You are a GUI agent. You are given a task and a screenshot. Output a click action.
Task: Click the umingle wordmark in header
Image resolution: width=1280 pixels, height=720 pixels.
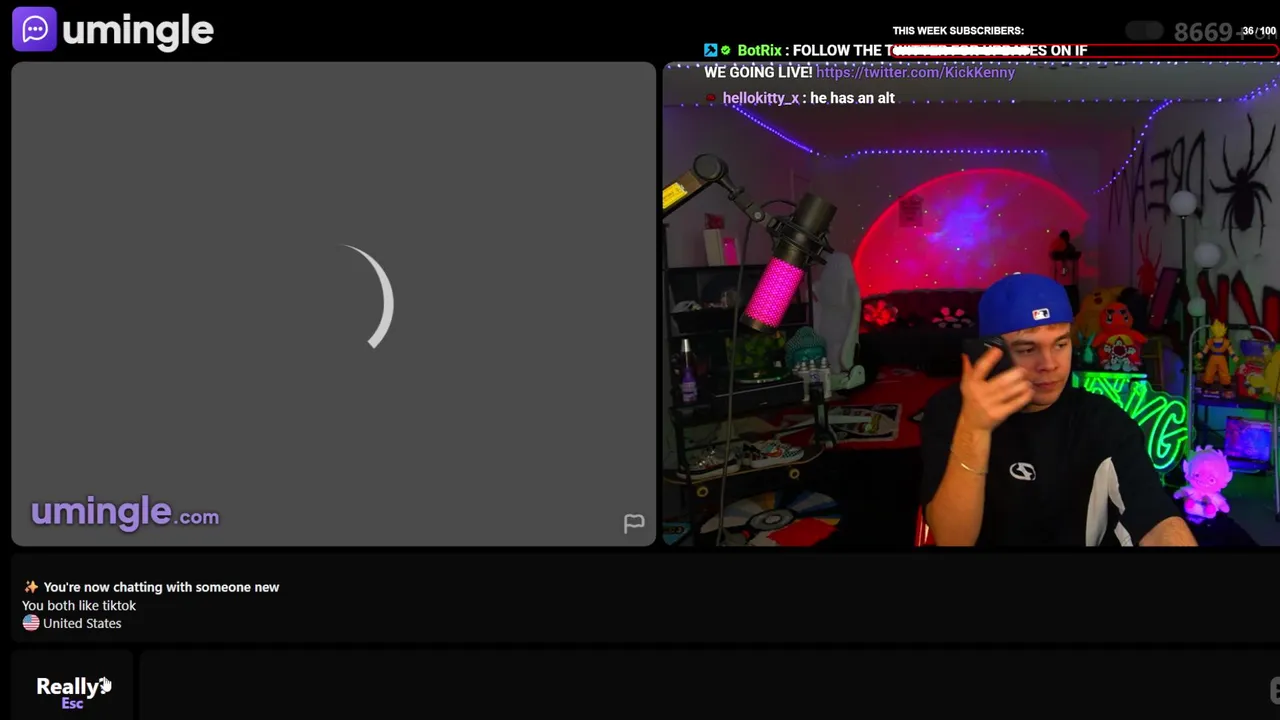[138, 31]
